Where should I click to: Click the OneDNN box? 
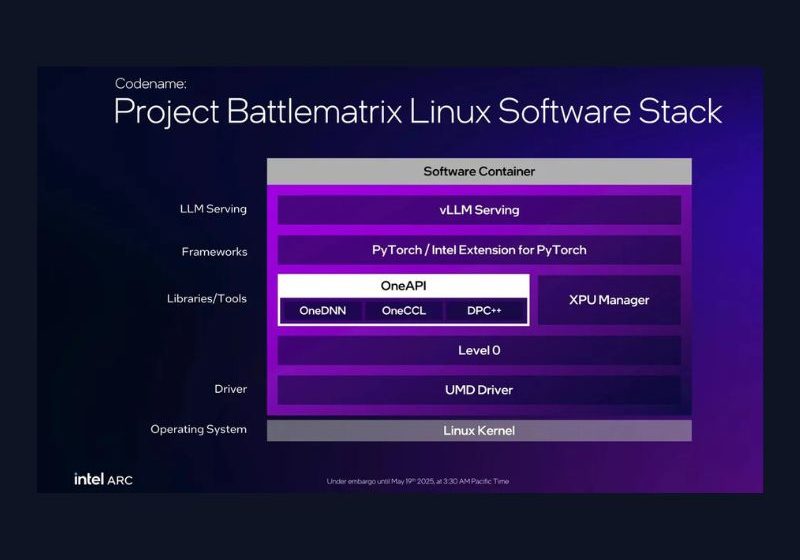pos(322,311)
